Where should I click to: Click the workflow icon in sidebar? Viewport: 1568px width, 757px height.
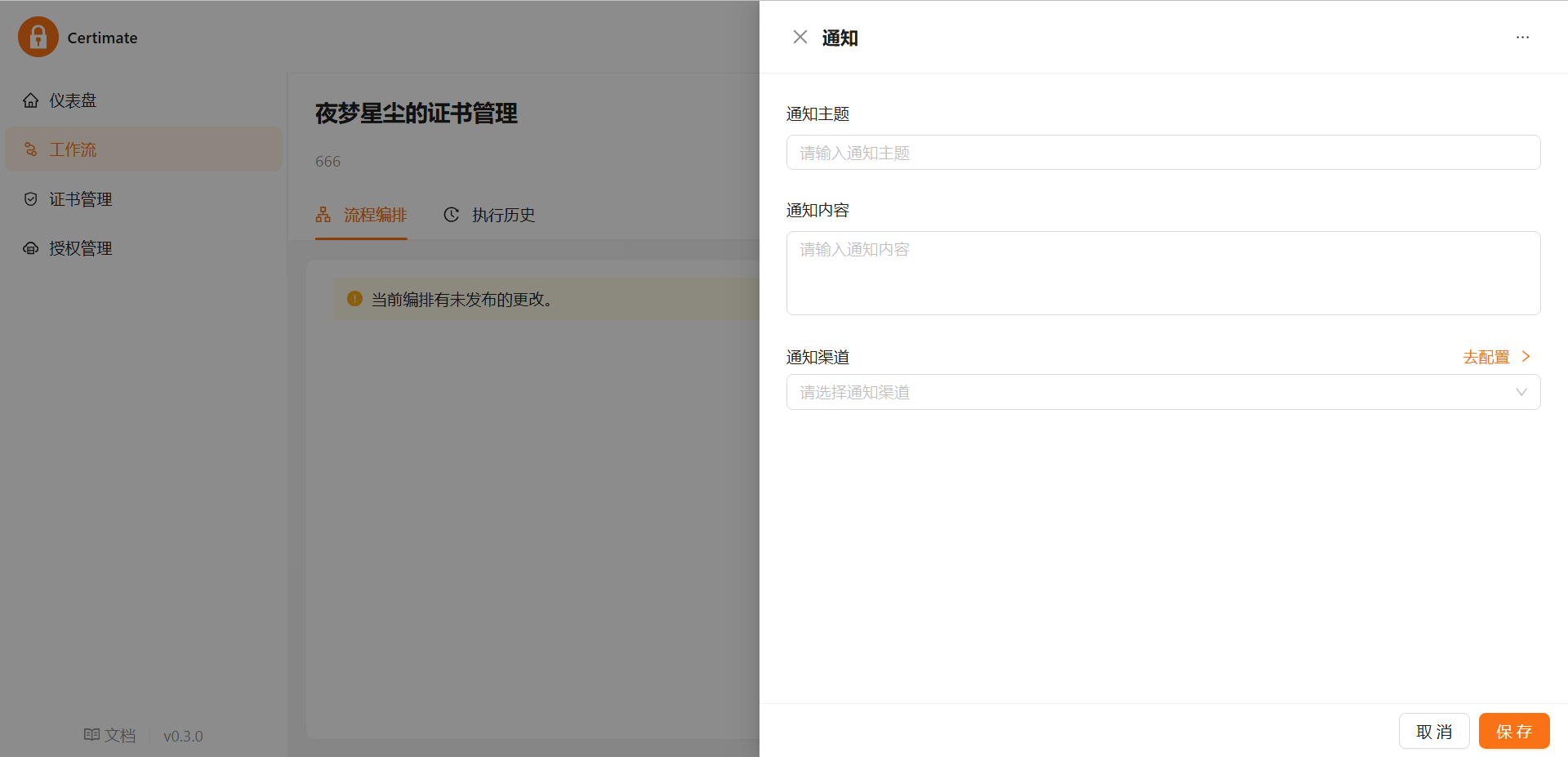(31, 149)
